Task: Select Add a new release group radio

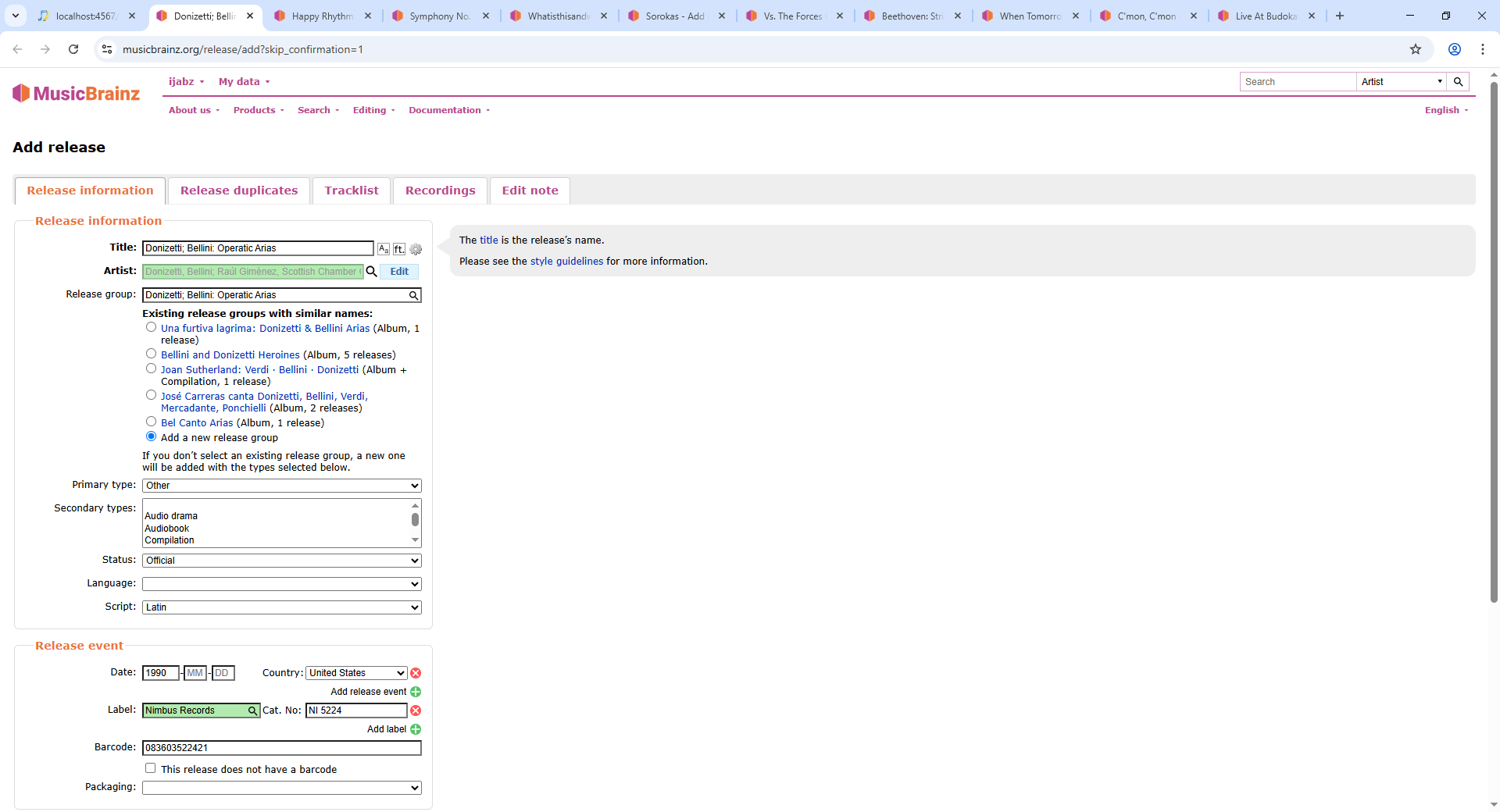Action: (x=152, y=436)
